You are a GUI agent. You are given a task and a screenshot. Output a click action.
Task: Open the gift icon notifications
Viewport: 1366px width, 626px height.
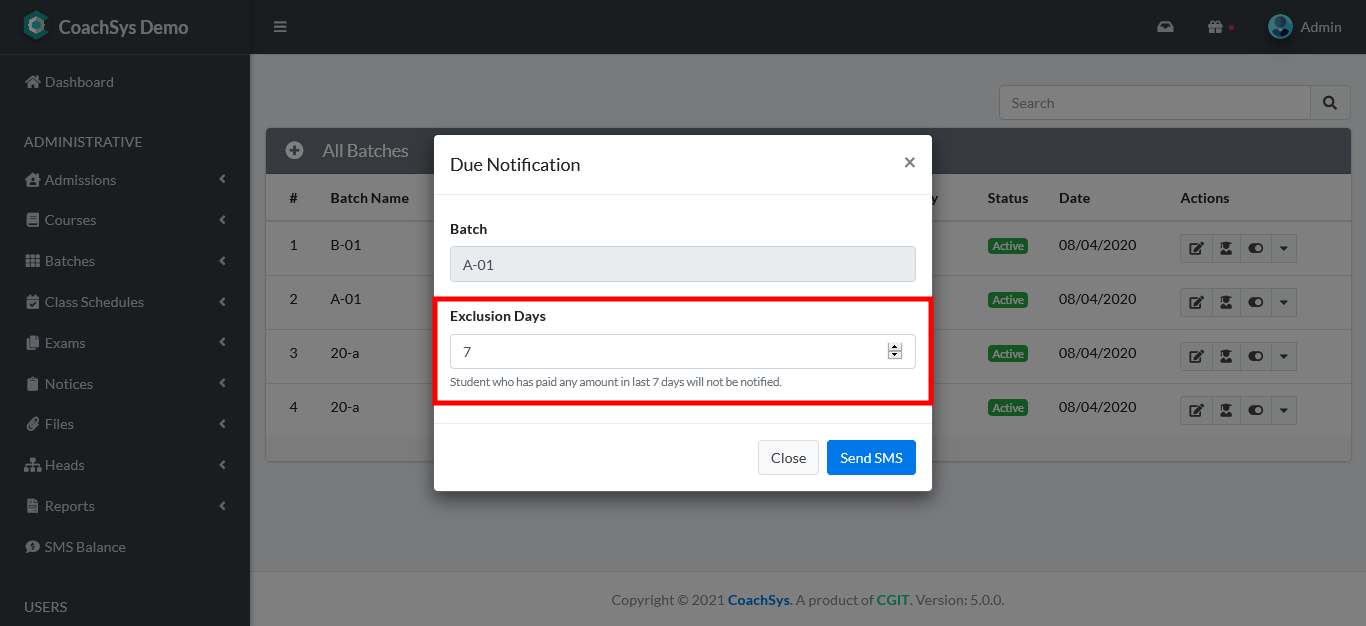point(1215,27)
